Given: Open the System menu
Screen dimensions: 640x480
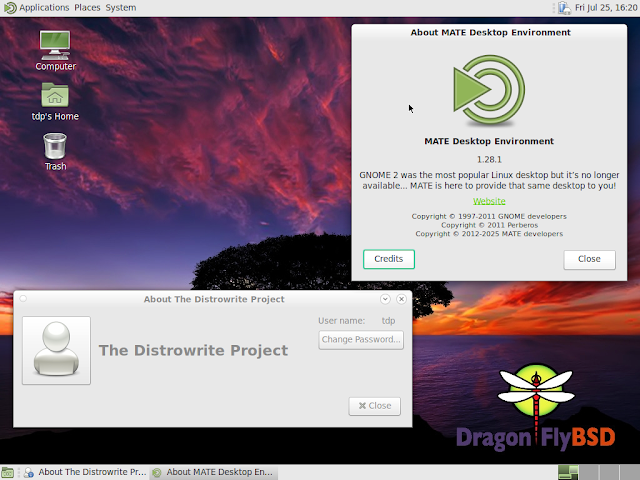Looking at the screenshot, I should [x=121, y=8].
